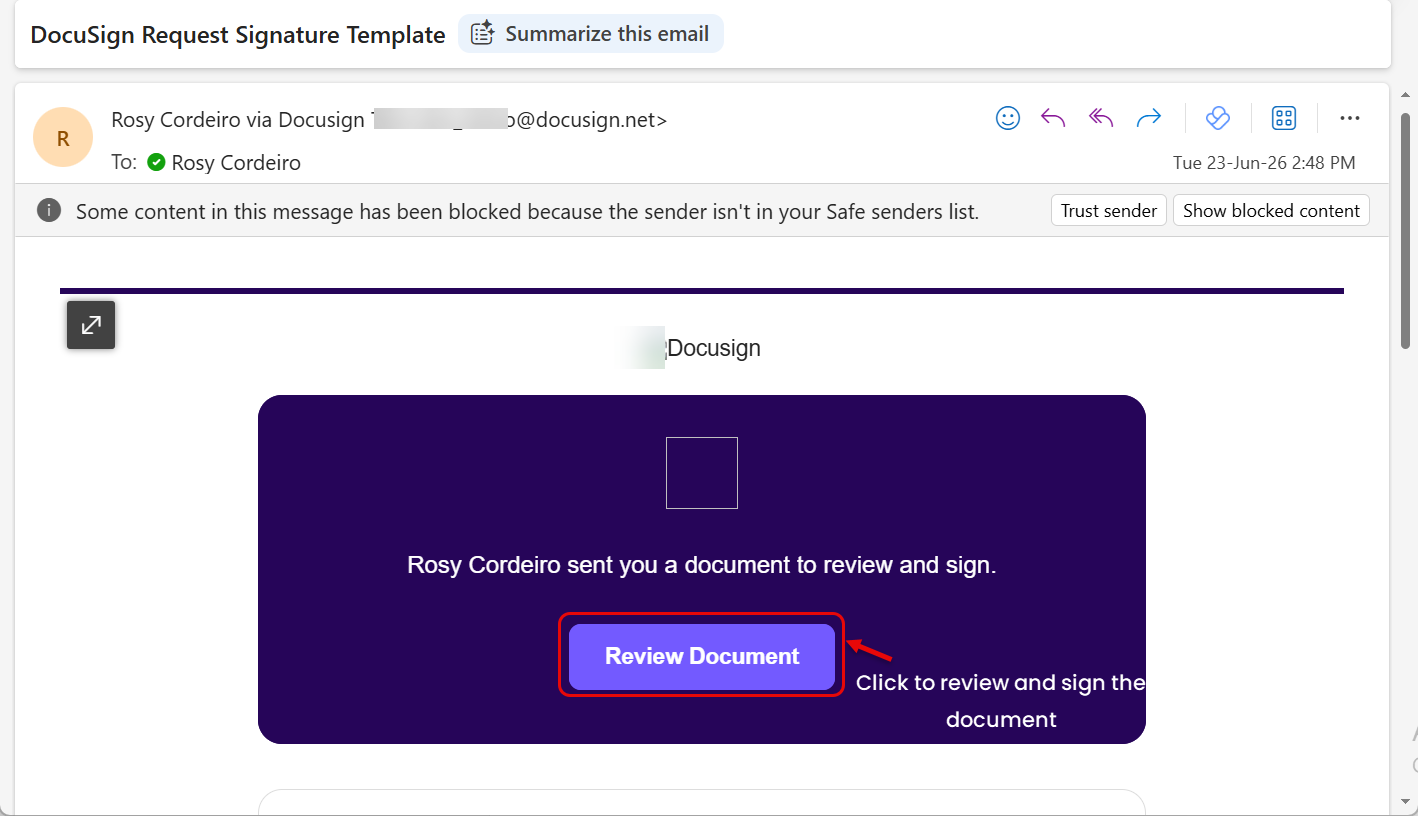Click the text 'sent you a document to review and sign'
Viewport: 1418px width, 816px height.
click(782, 565)
